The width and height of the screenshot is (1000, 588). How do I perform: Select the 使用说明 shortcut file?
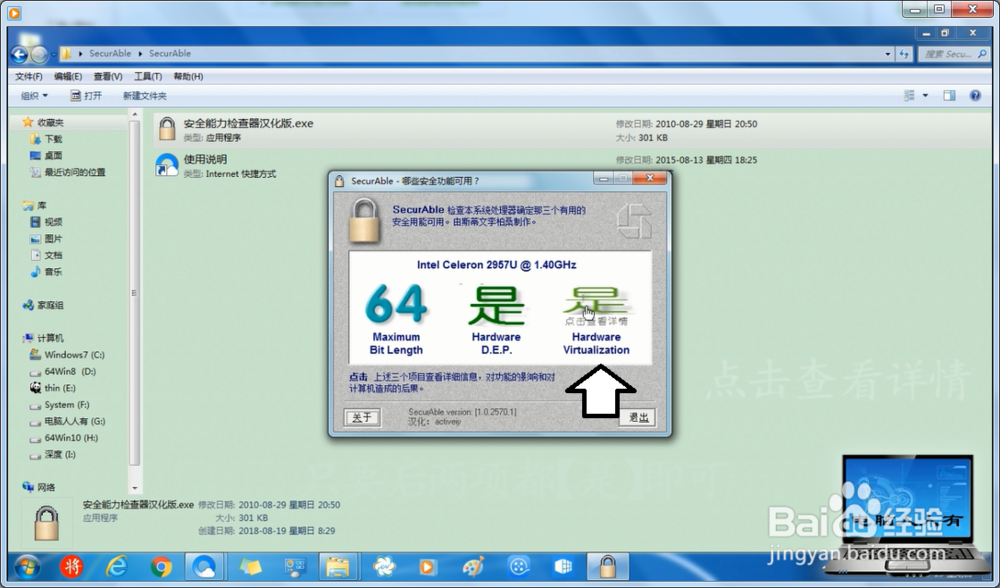point(572,165)
